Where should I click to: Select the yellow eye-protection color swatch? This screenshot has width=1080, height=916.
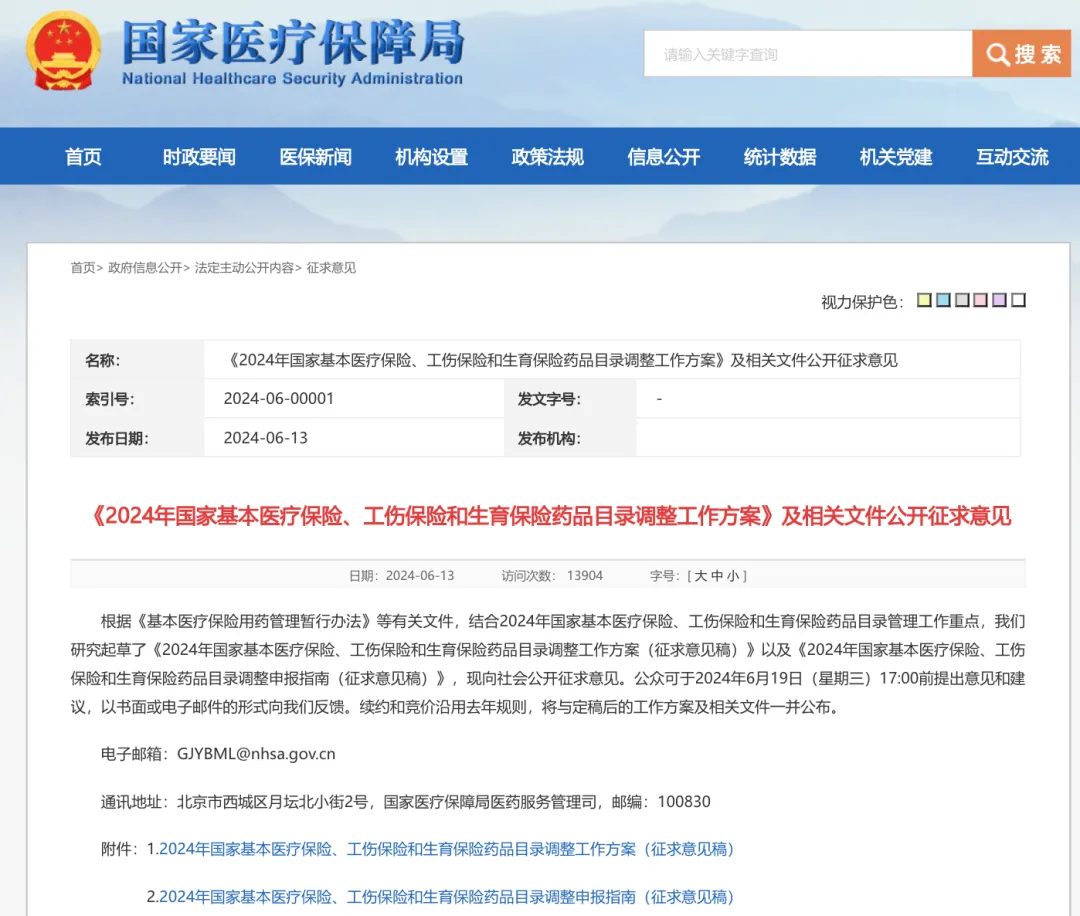(924, 300)
